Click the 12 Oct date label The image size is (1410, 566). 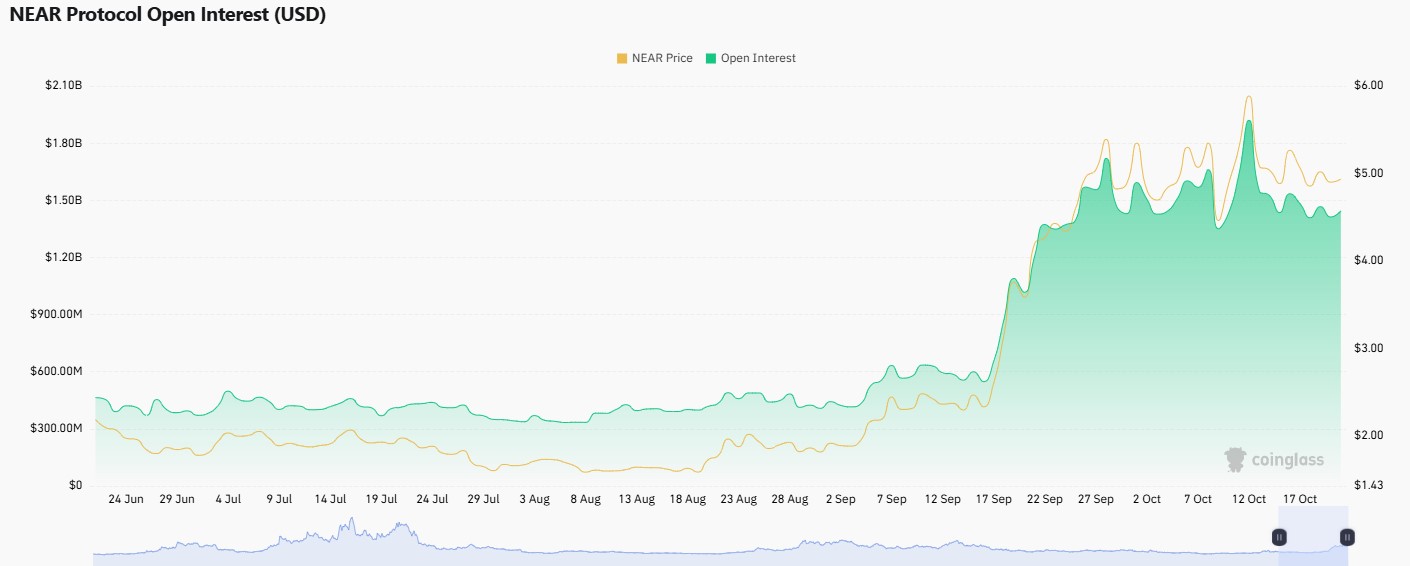click(1248, 499)
